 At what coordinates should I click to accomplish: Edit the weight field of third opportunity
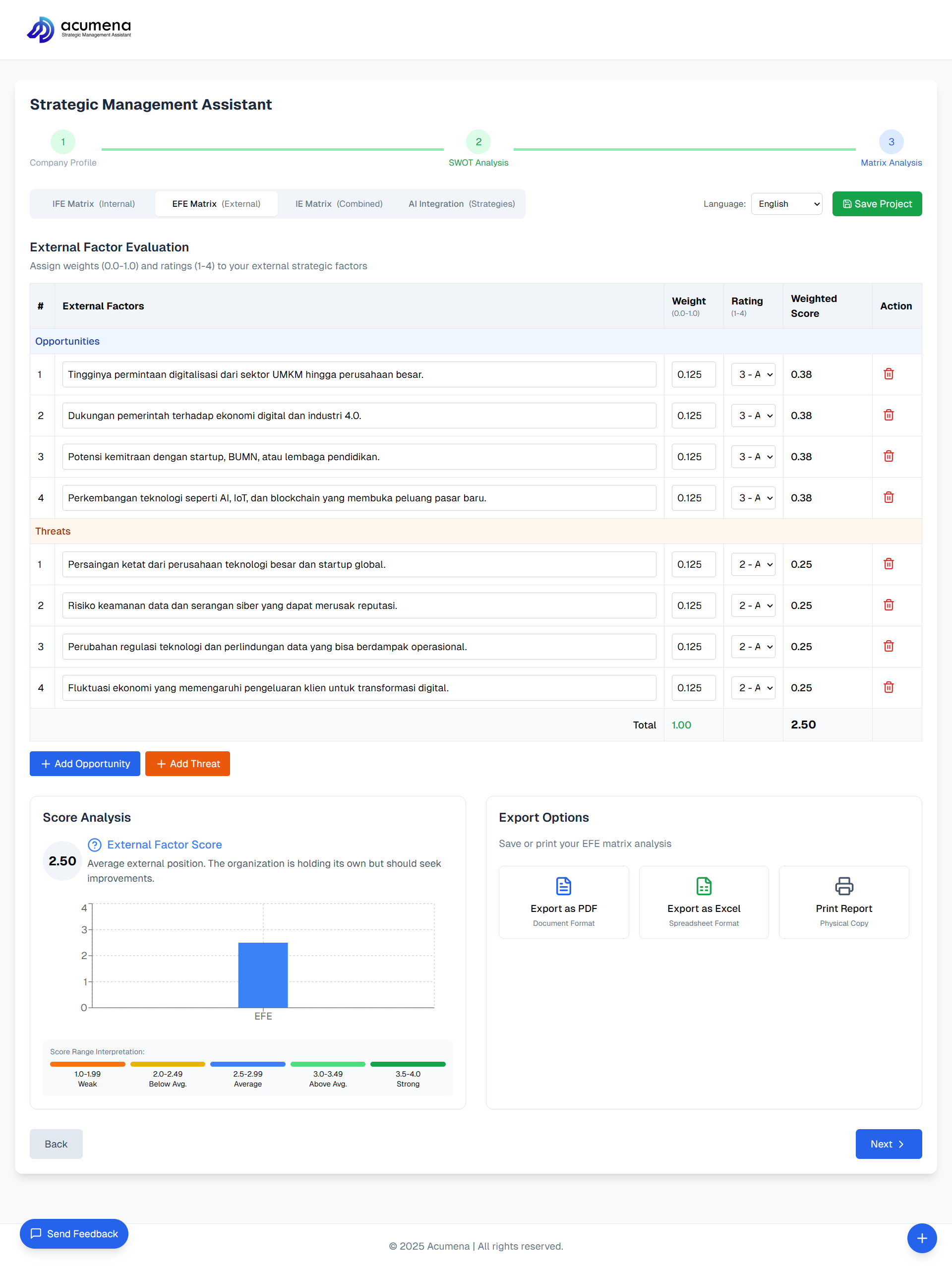pos(693,456)
